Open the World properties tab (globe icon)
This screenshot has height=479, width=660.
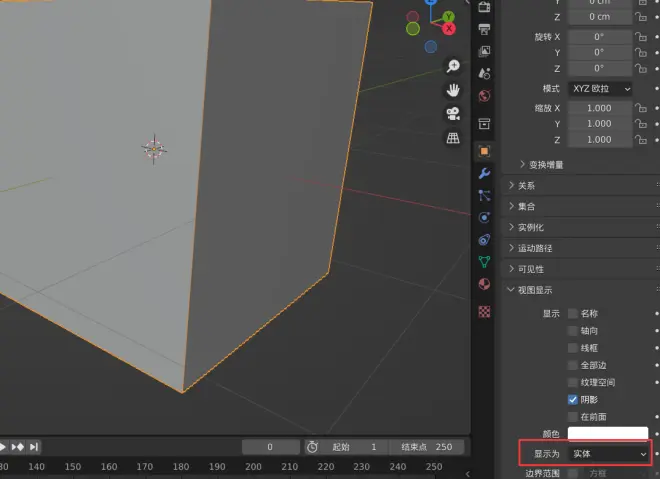pyautogui.click(x=484, y=96)
